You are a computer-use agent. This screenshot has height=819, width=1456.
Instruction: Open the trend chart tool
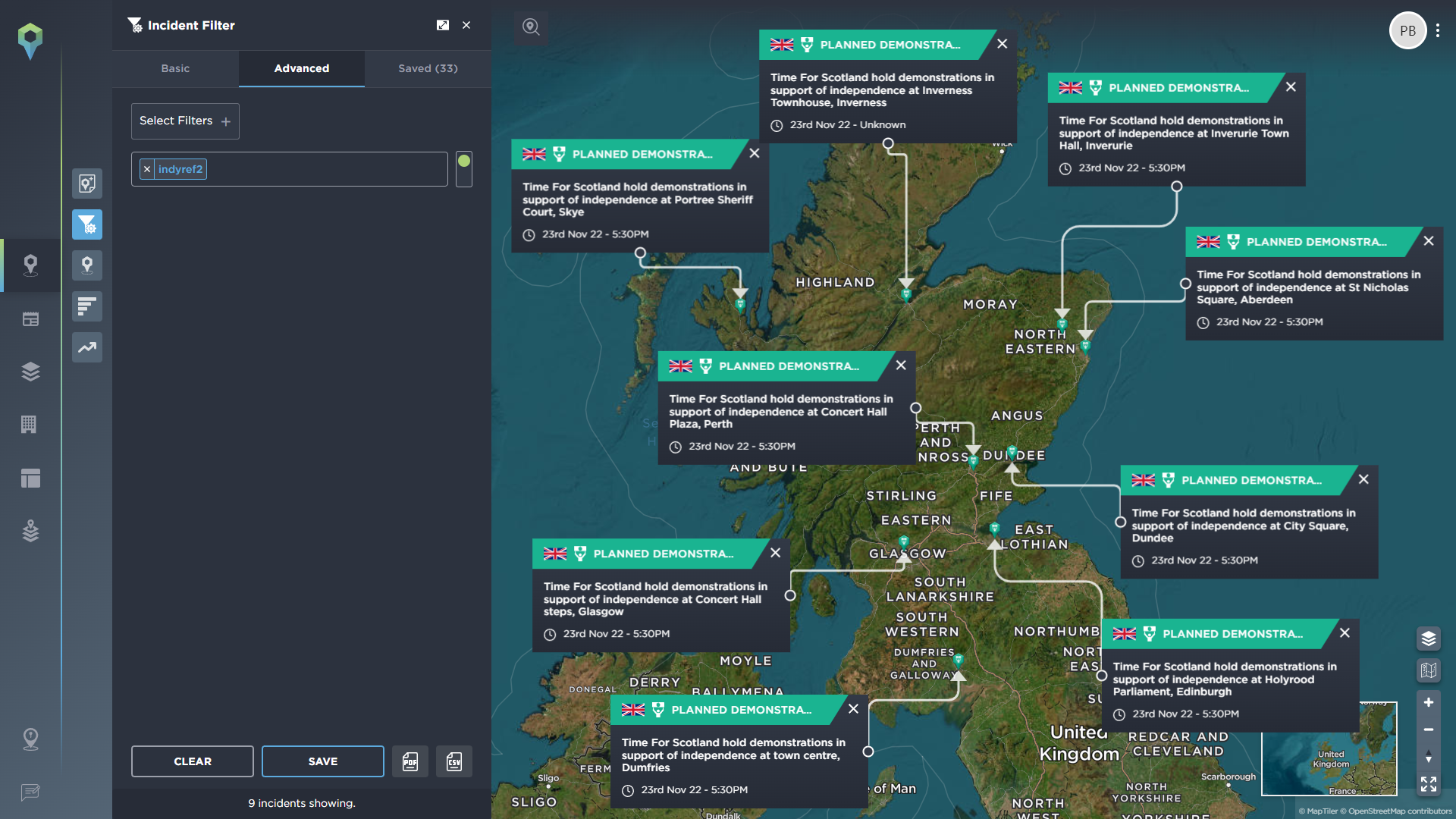coord(87,347)
